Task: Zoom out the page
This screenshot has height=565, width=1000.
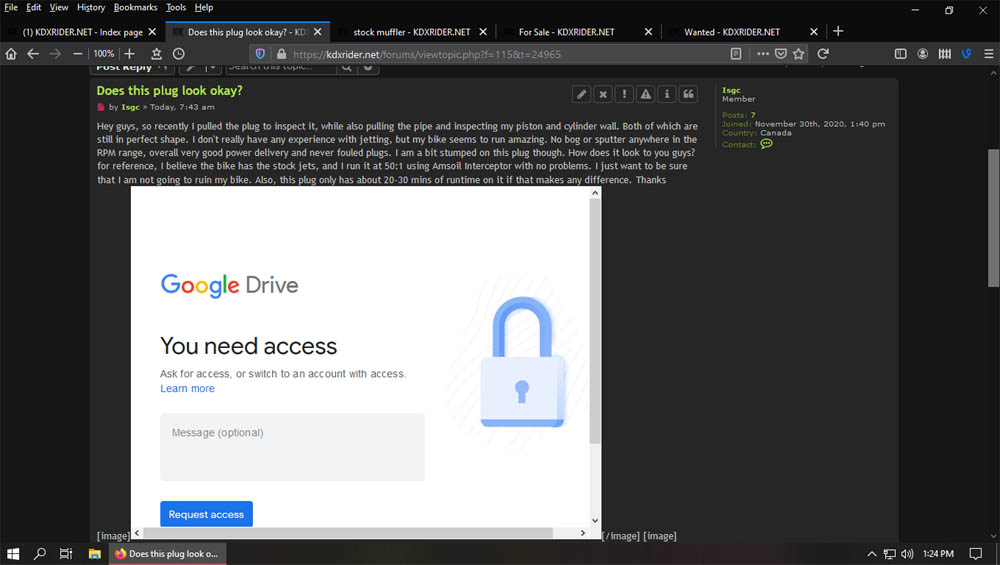Action: [77, 54]
